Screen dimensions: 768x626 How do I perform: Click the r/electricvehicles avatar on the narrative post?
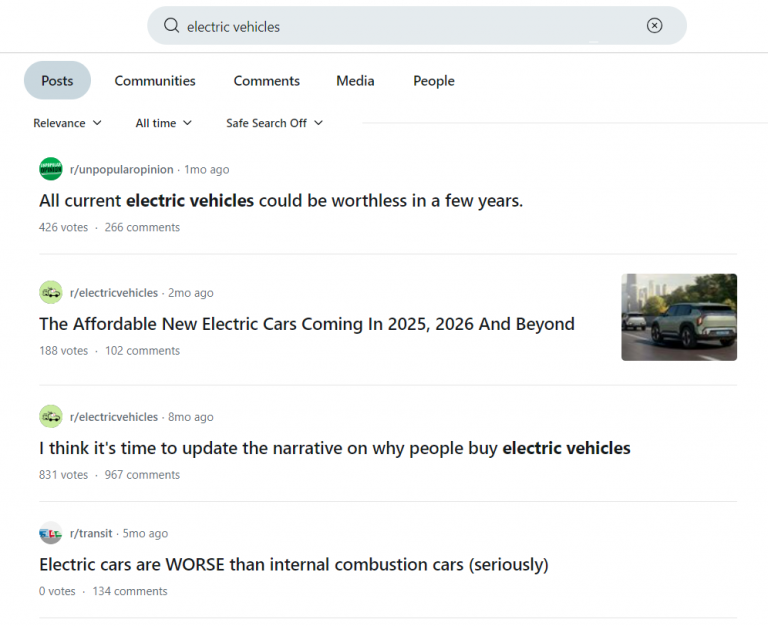[x=51, y=417]
